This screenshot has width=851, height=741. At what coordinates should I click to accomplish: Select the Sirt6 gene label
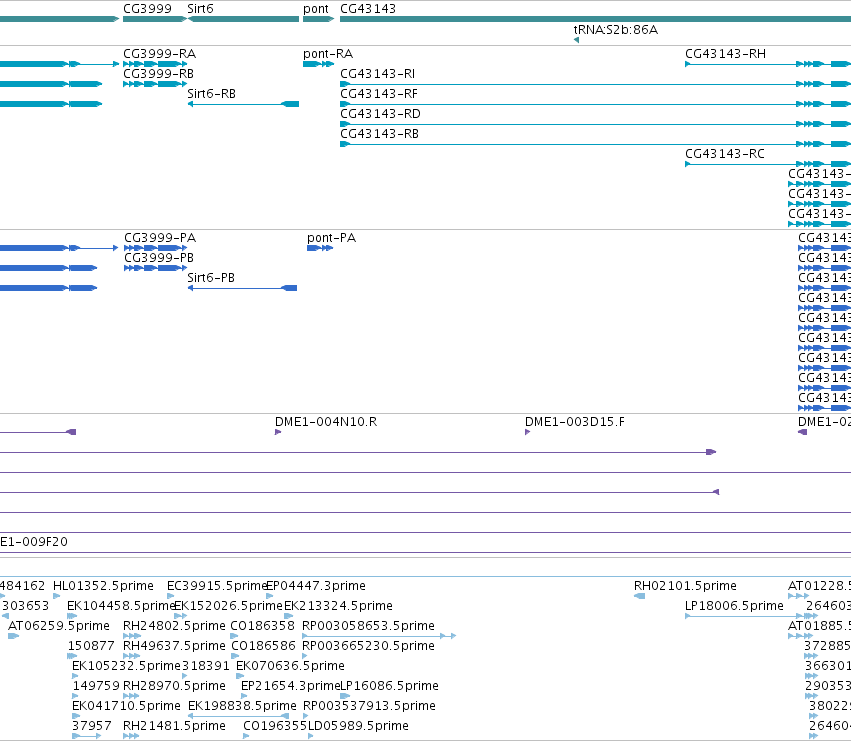[x=200, y=9]
